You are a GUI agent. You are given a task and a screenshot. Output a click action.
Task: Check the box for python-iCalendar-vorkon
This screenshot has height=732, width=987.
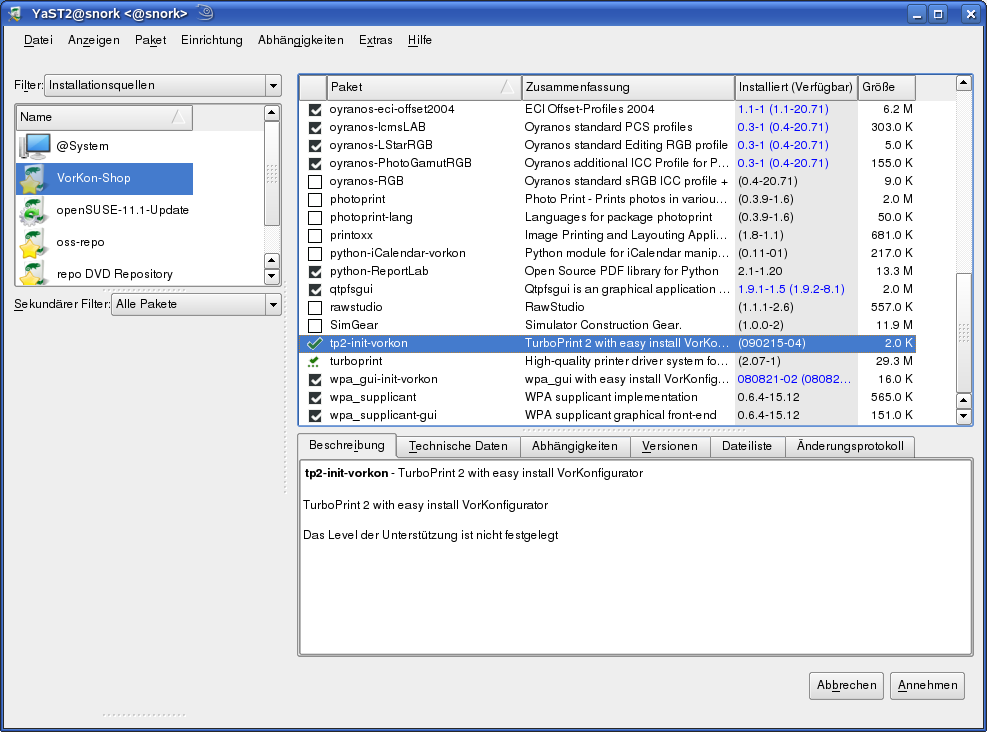315,254
